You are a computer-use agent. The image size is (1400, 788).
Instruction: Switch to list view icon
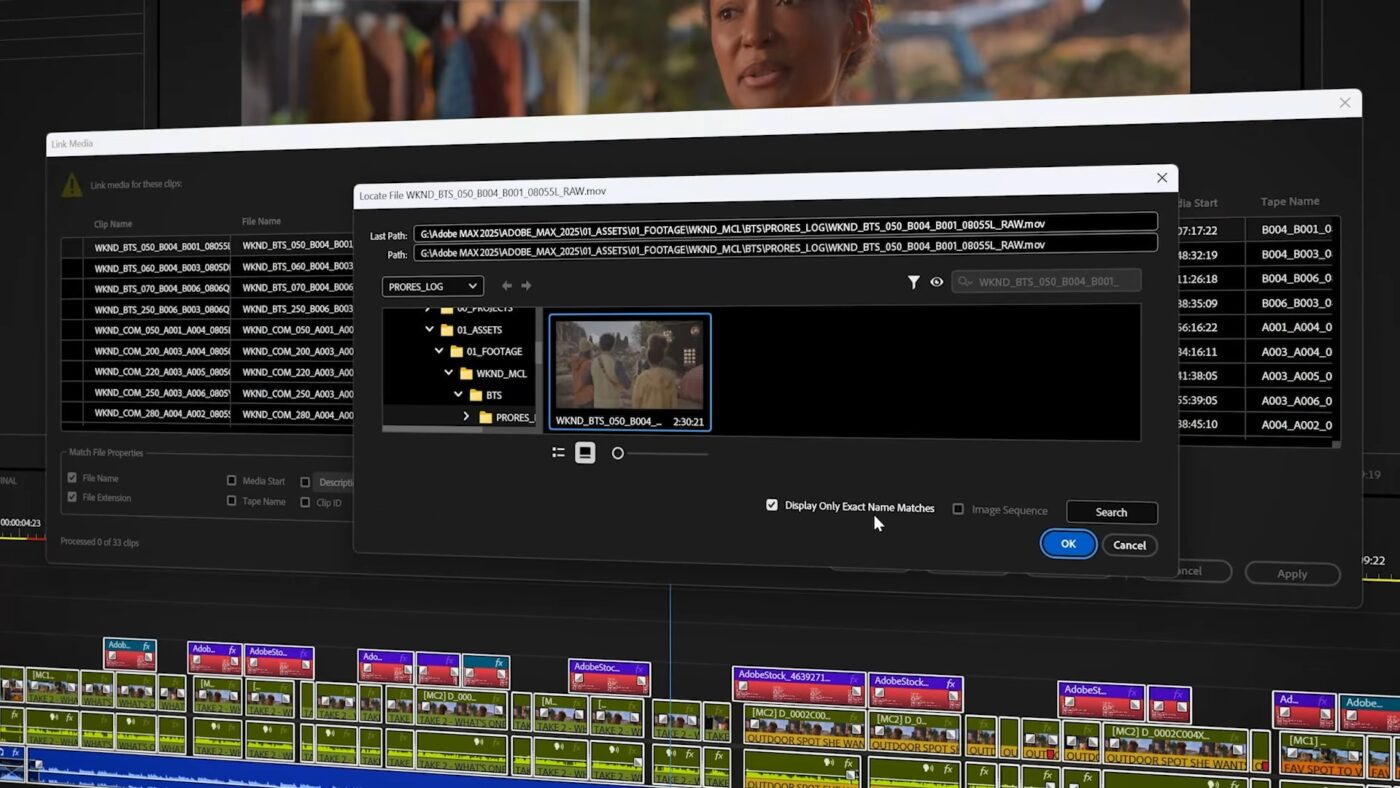click(x=558, y=453)
